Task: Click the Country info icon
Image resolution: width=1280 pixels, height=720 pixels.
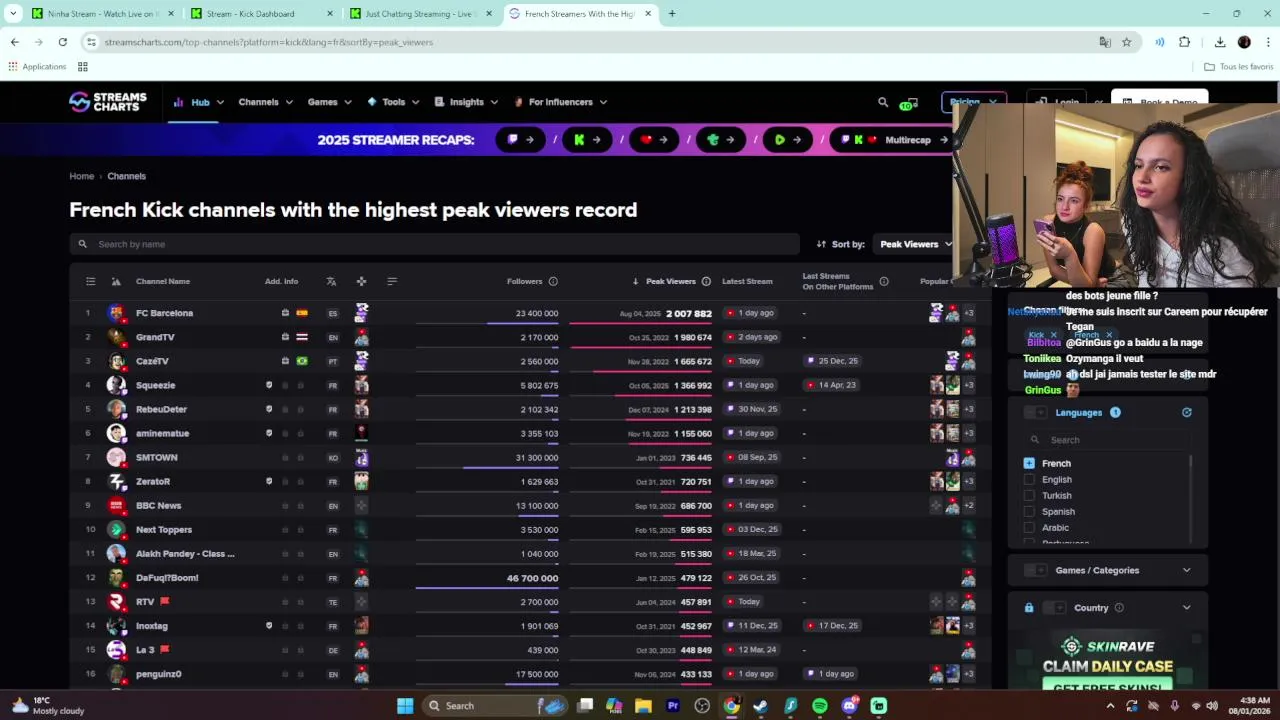Action: coord(1119,608)
